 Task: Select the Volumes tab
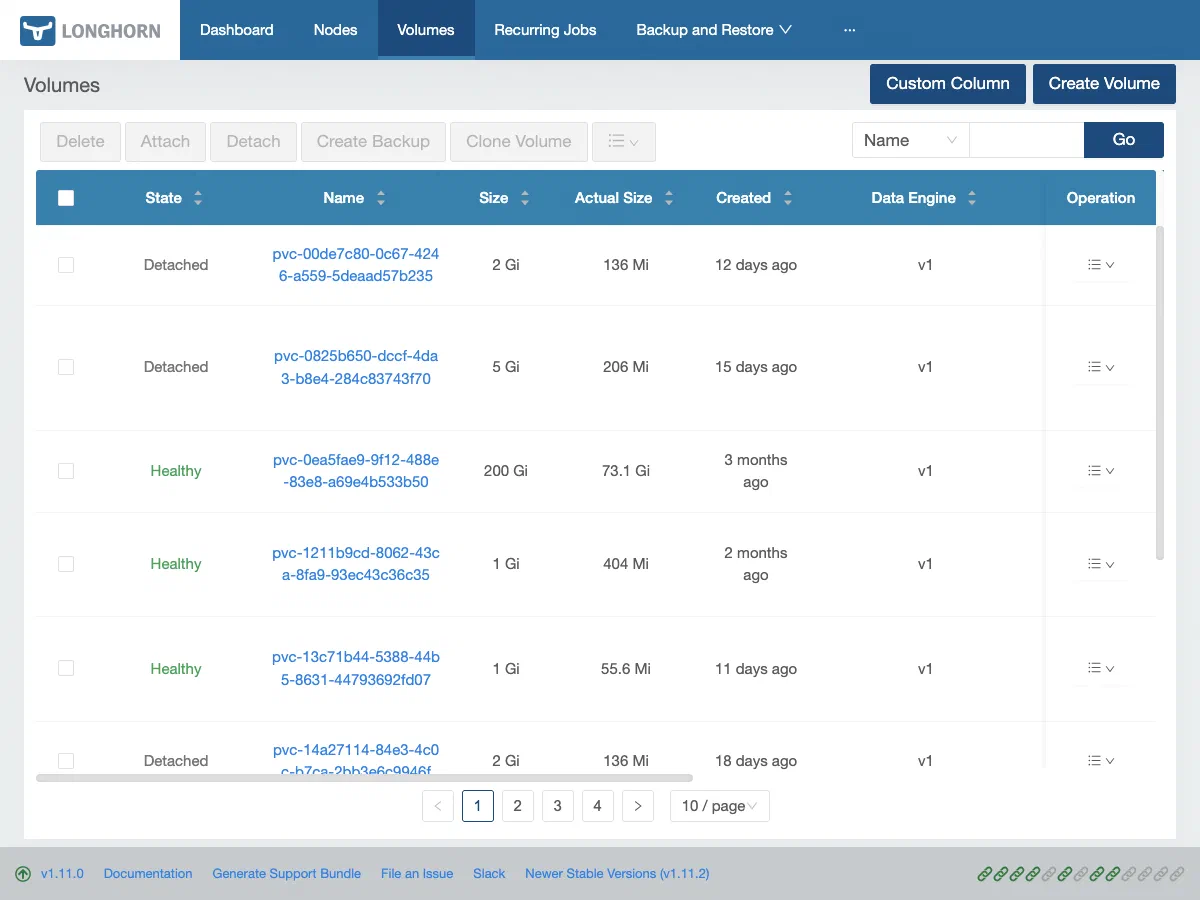pyautogui.click(x=426, y=30)
